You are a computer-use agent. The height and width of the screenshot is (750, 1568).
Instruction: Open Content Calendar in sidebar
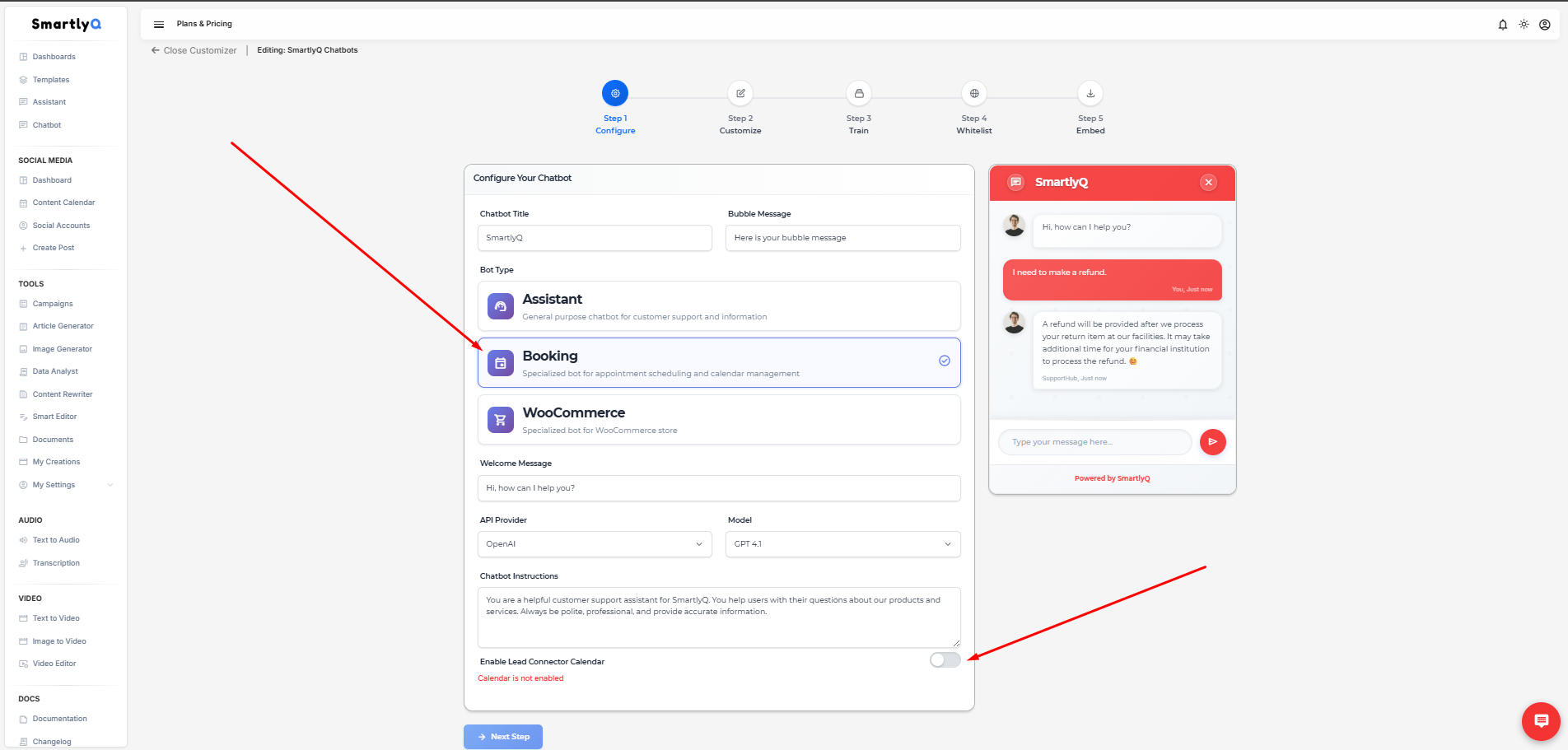click(x=64, y=203)
